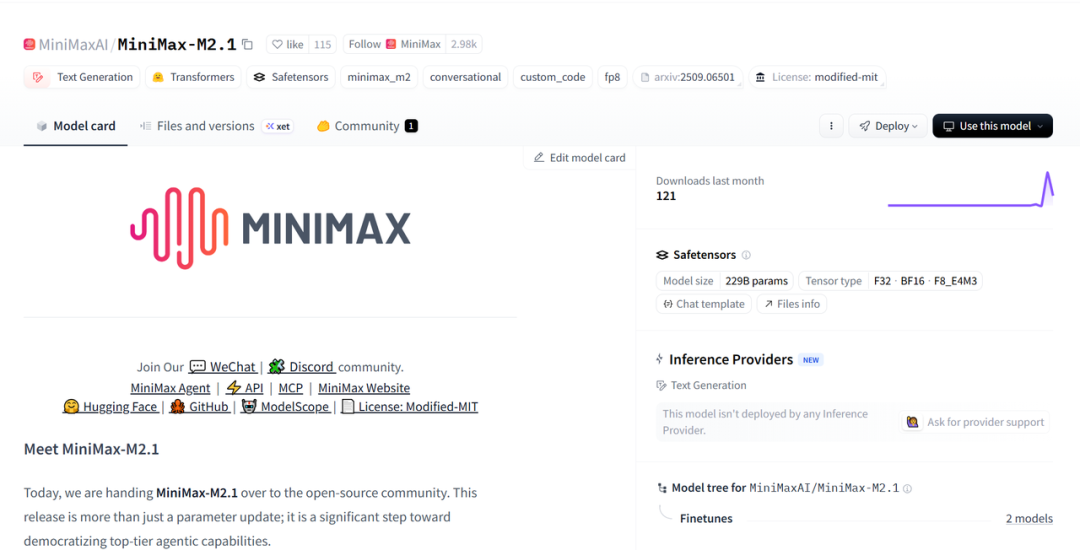
Task: Click the Inference Providers lightning icon
Action: [660, 359]
